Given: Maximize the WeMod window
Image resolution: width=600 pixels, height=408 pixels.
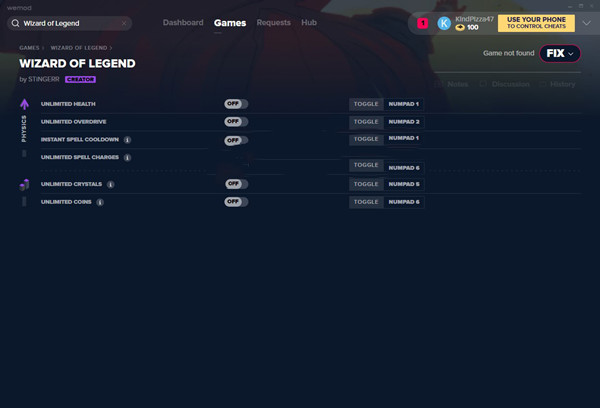Looking at the screenshot, I should click(x=581, y=7).
